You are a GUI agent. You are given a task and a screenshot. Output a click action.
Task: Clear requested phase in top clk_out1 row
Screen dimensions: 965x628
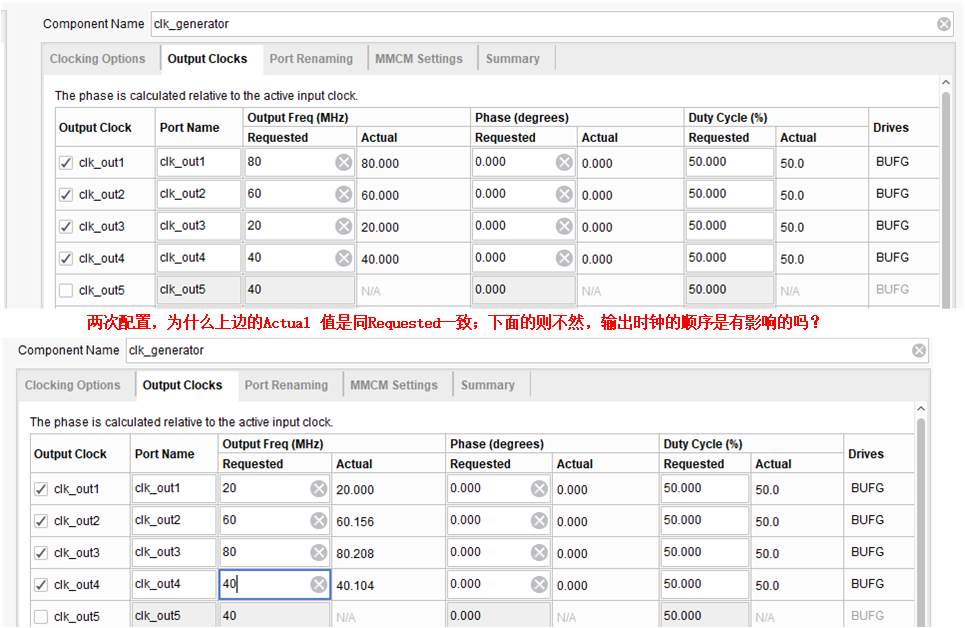coord(564,162)
